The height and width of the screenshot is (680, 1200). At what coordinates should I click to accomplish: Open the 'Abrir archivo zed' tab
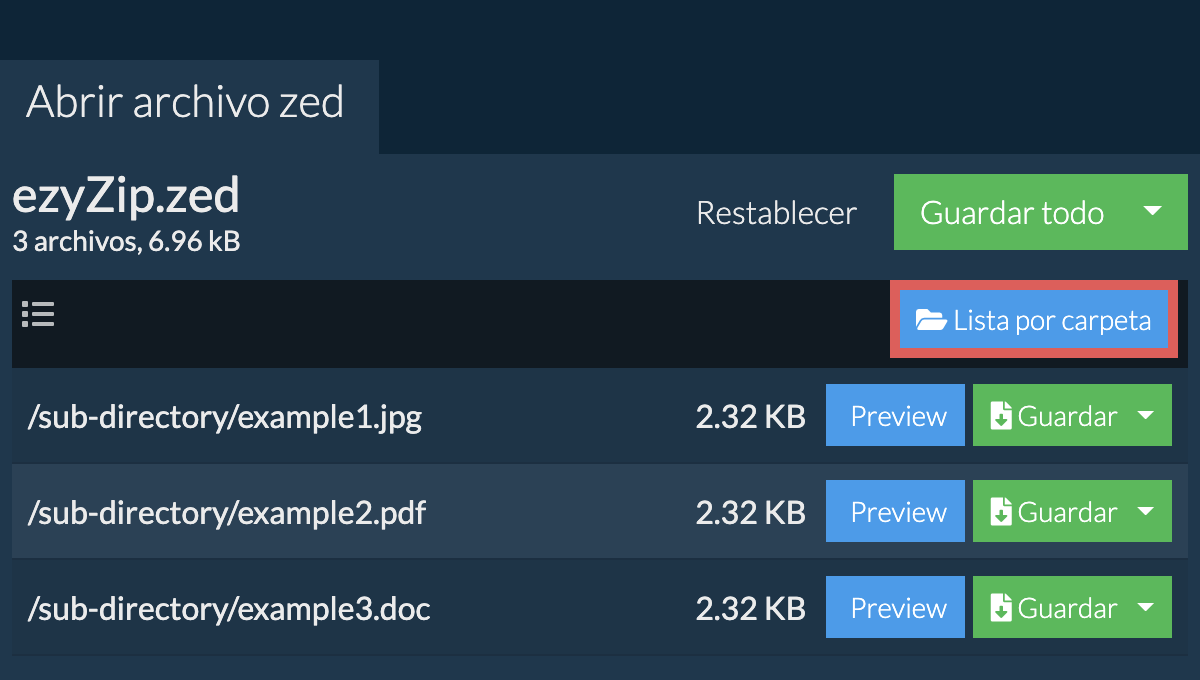186,103
